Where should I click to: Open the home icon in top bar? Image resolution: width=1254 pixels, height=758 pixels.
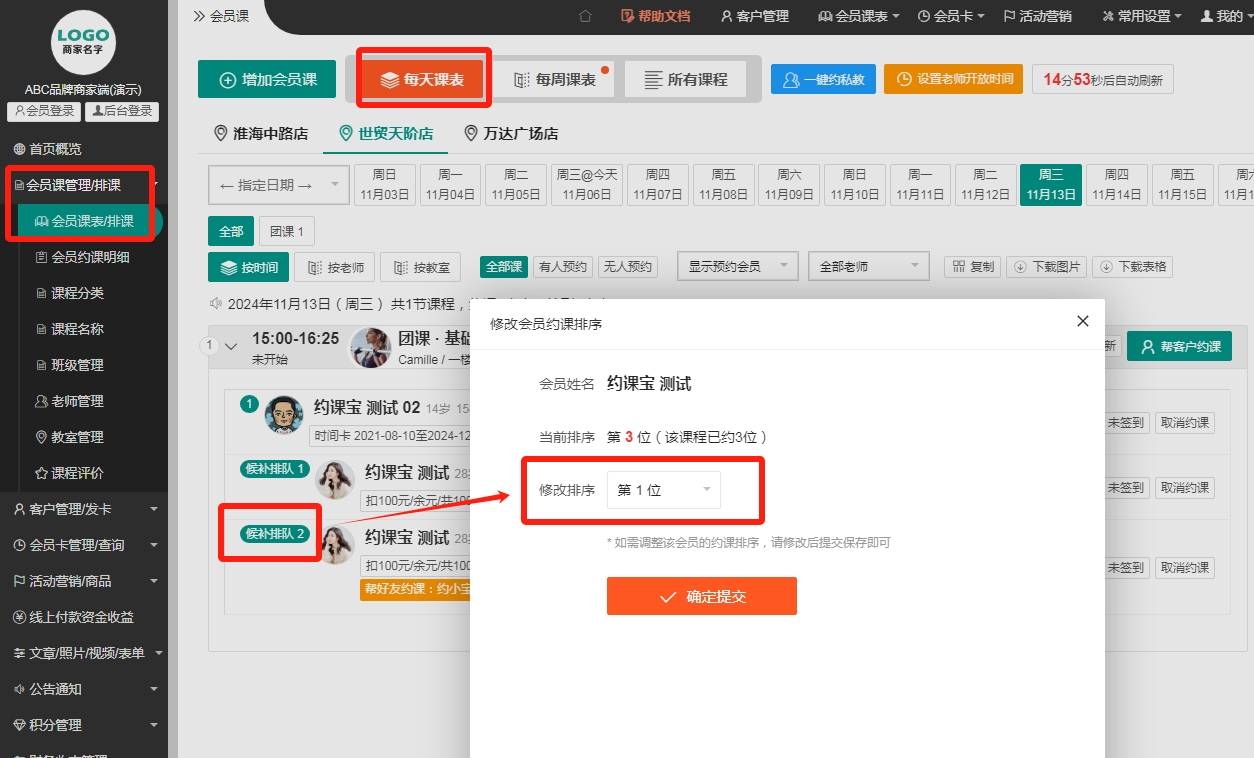pyautogui.click(x=585, y=16)
